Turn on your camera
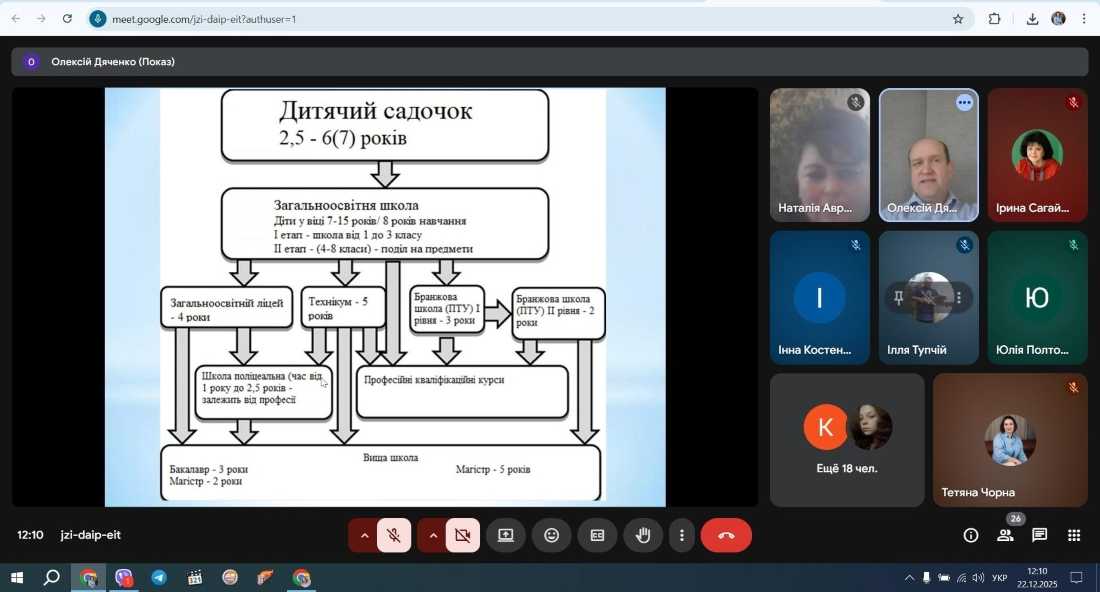 462,535
